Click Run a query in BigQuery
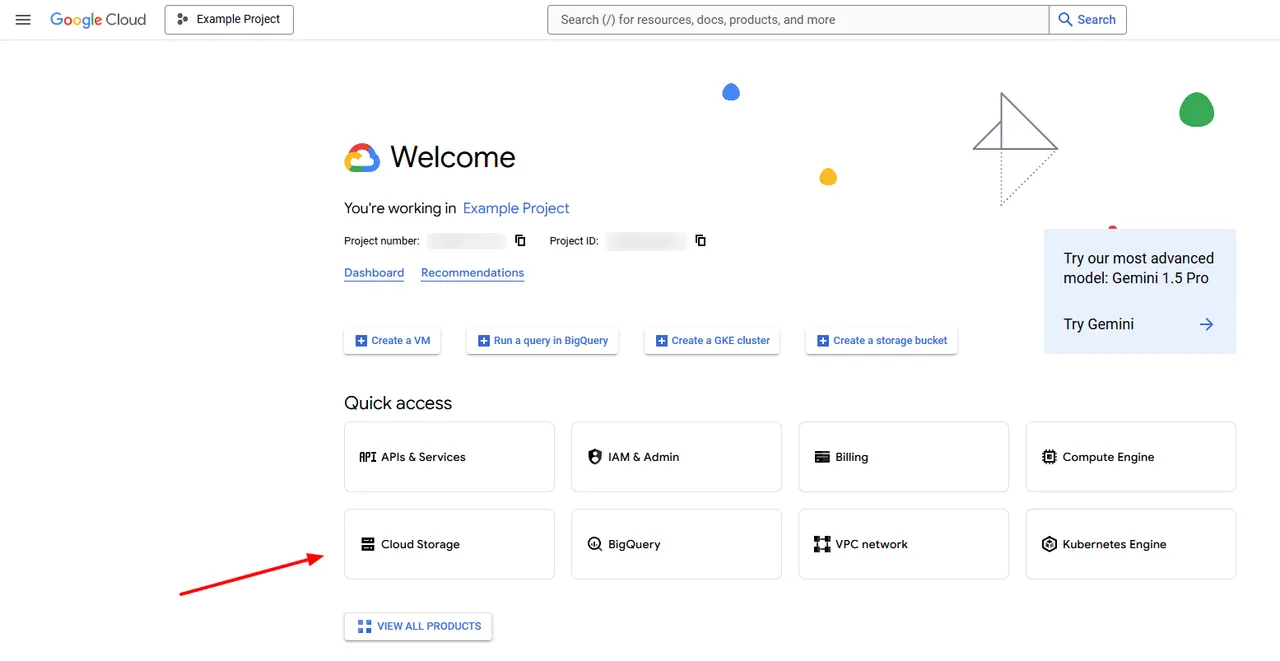 543,341
